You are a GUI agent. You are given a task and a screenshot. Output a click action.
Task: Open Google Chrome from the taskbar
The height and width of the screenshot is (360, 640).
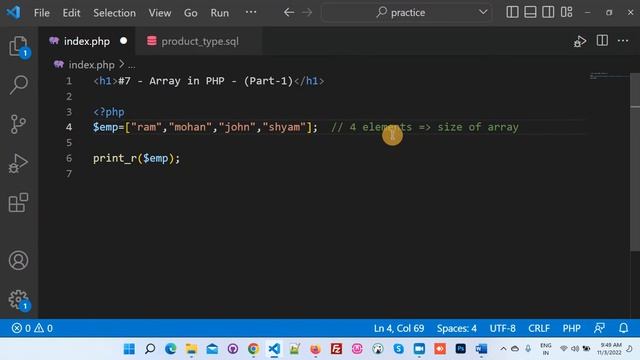tap(253, 349)
